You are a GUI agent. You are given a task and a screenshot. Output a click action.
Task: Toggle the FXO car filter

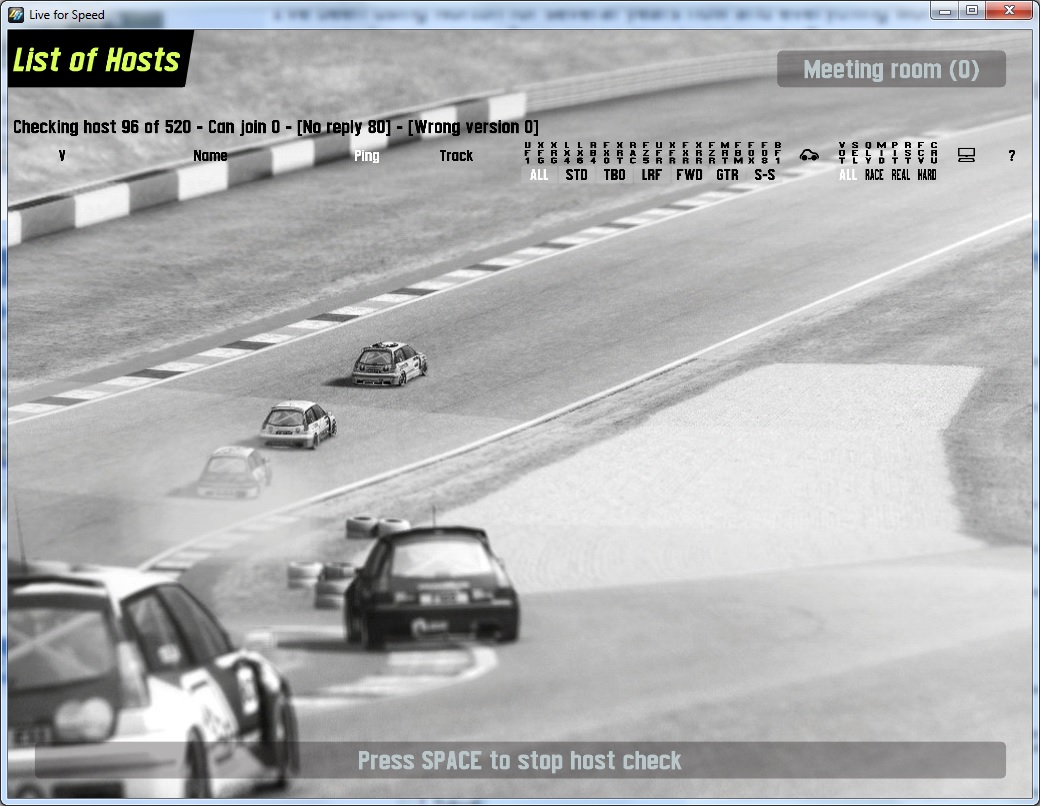click(x=606, y=153)
